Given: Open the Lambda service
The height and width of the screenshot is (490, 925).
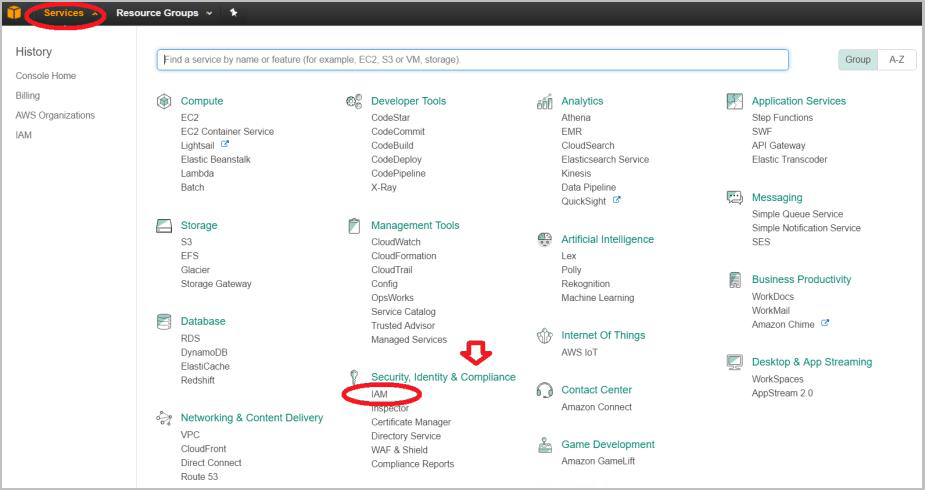Looking at the screenshot, I should 198,173.
